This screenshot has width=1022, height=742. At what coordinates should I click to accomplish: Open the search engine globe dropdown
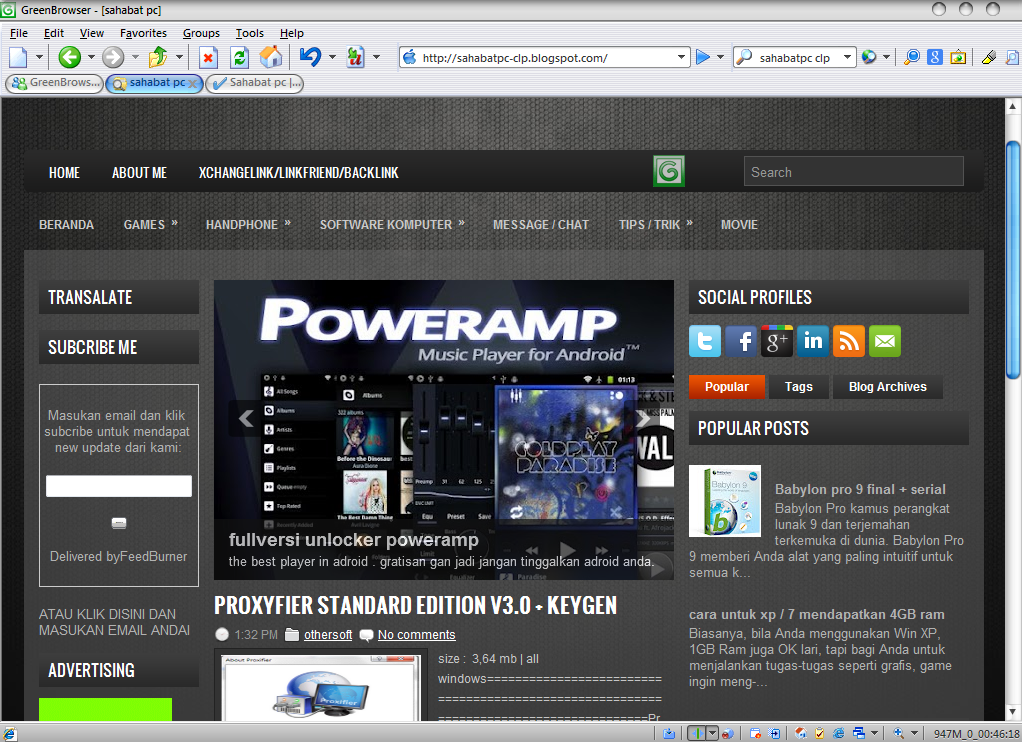pos(886,57)
